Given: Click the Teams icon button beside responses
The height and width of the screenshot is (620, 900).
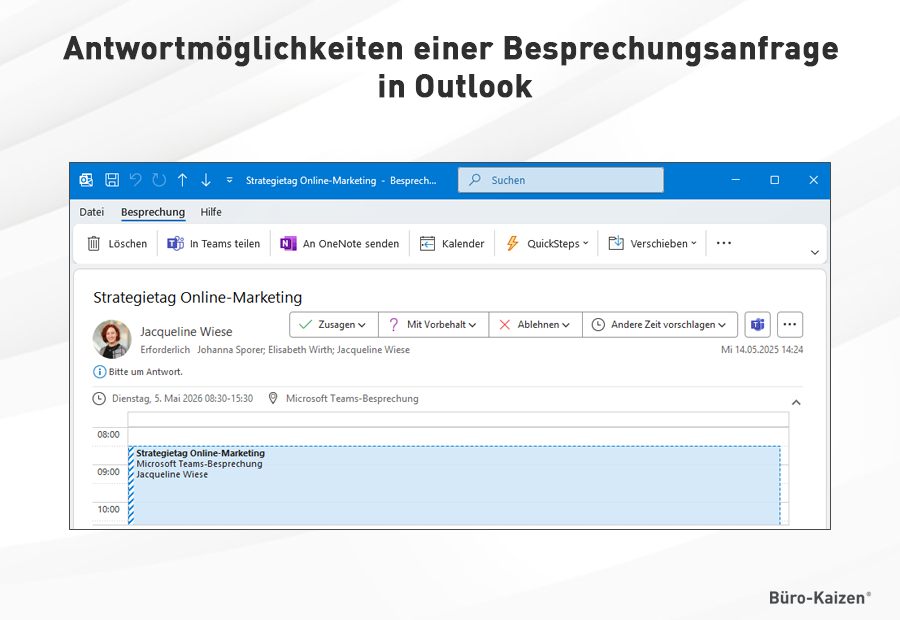Looking at the screenshot, I should pyautogui.click(x=758, y=325).
